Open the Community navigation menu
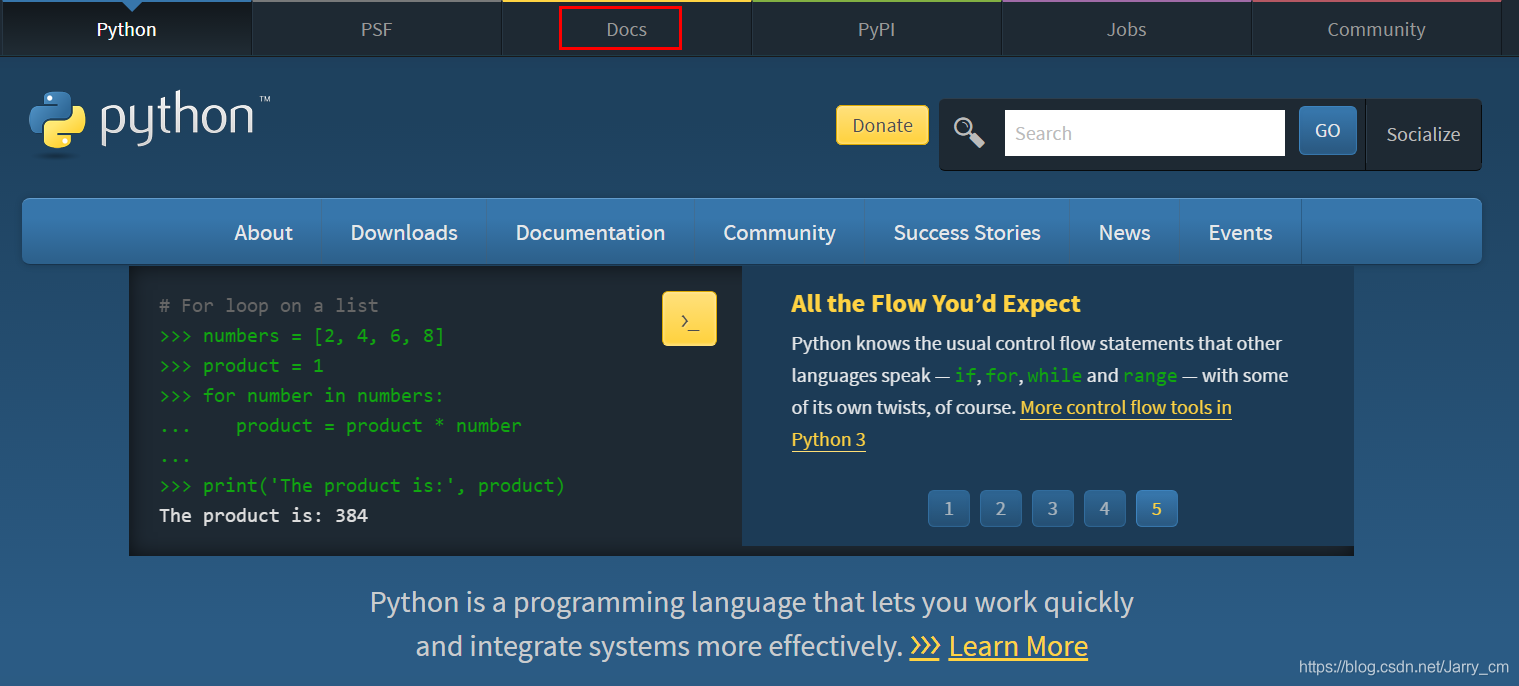The width and height of the screenshot is (1519, 686). point(779,232)
